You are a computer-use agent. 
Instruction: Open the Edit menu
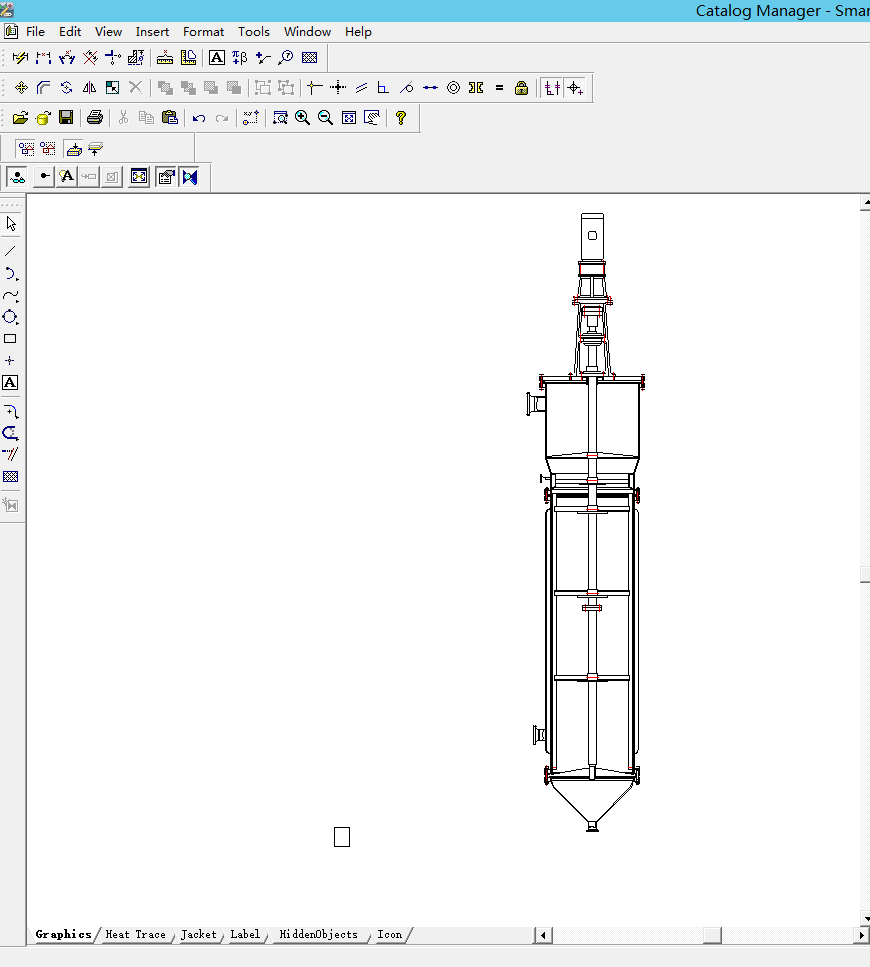[x=70, y=31]
